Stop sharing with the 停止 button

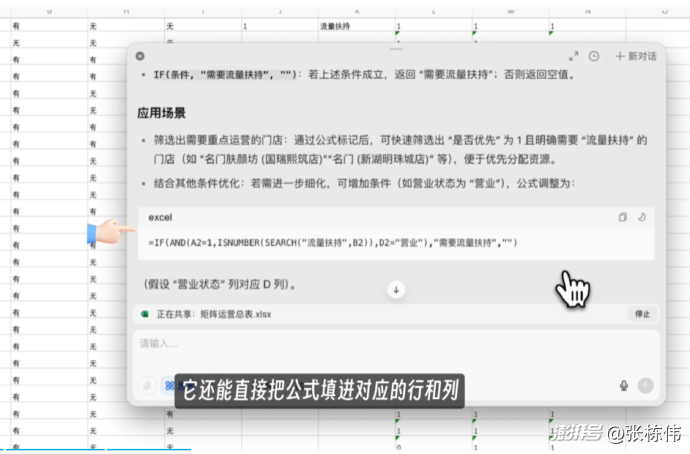(642, 314)
